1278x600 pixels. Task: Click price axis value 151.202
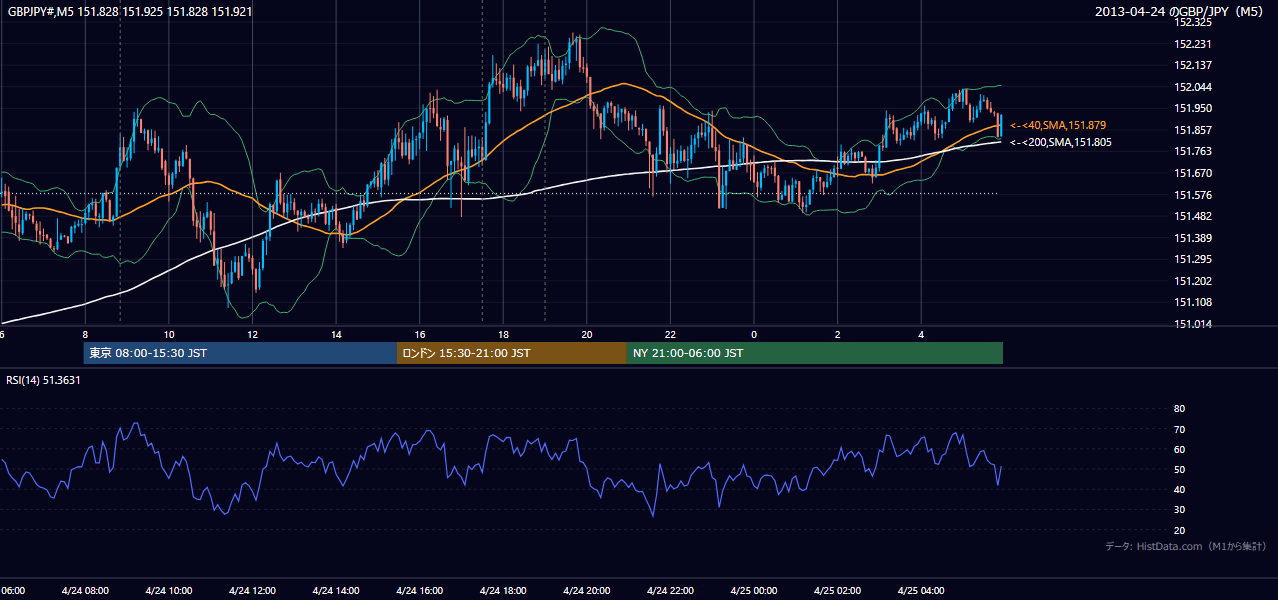[x=1193, y=281]
